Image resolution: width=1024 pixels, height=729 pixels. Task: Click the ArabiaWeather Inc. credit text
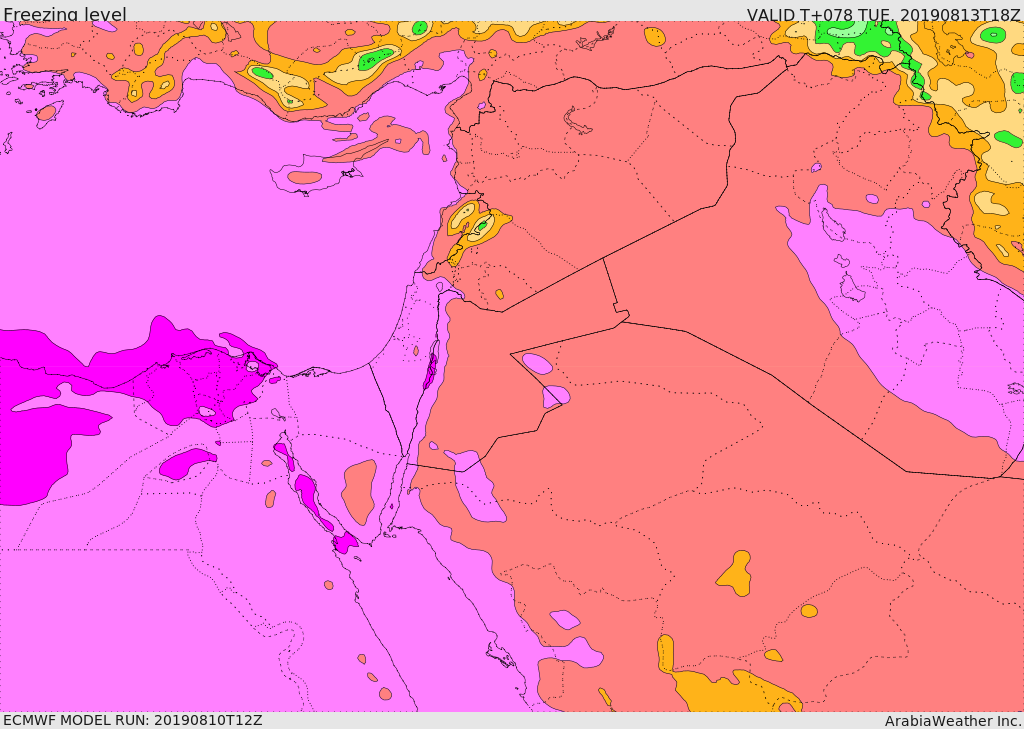point(953,720)
